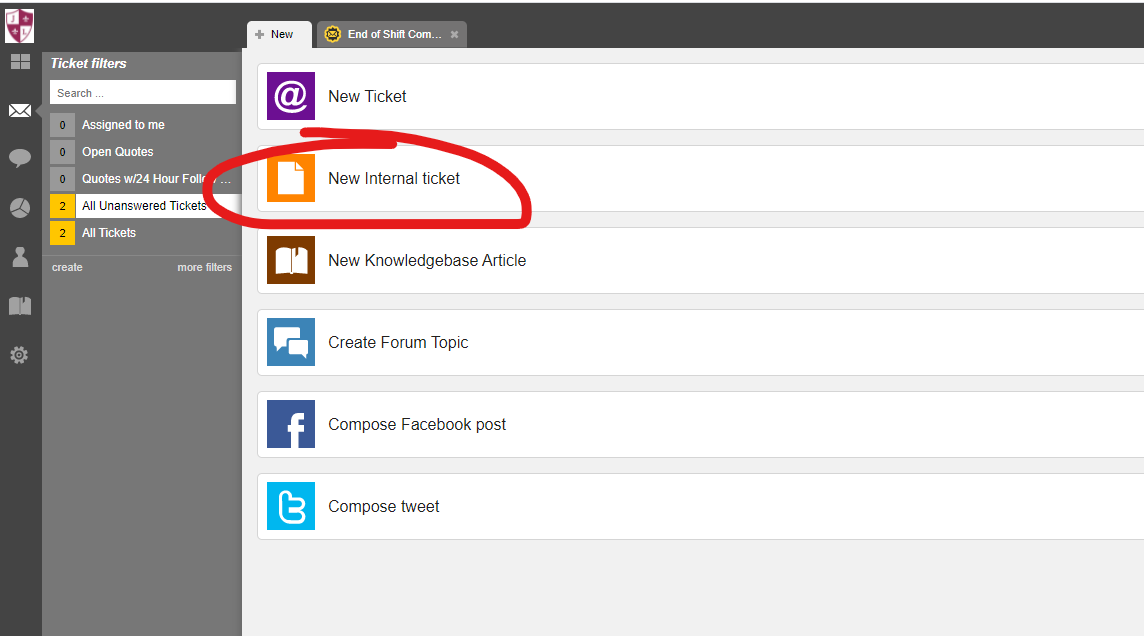Focus the ticket filters Search field

pyautogui.click(x=143, y=93)
